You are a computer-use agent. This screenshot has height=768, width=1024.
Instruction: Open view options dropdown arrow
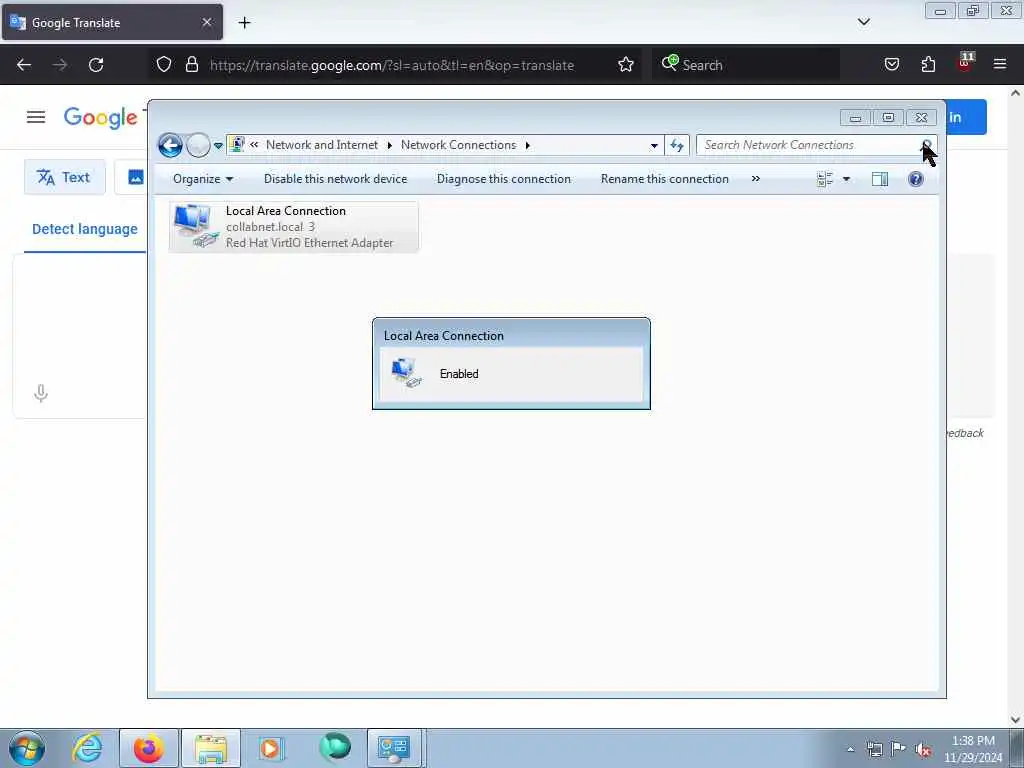tap(846, 179)
